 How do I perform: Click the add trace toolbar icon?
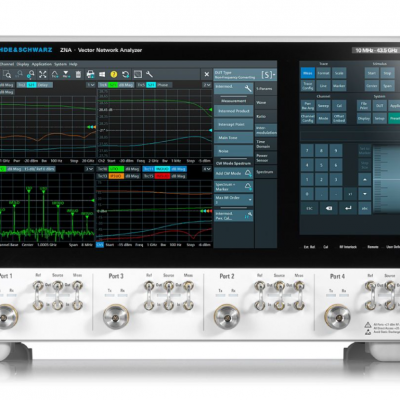coord(55,74)
